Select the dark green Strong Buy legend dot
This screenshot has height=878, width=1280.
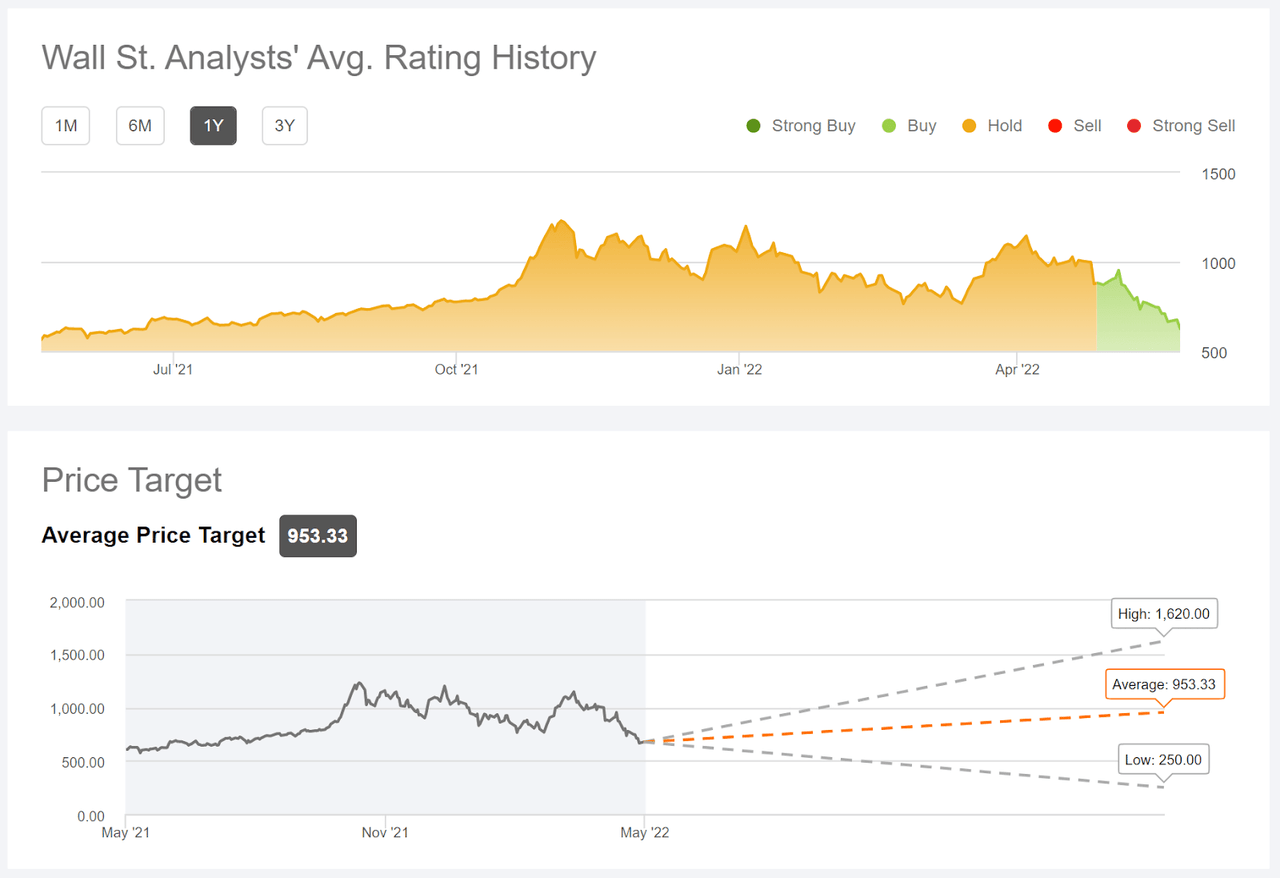[x=753, y=125]
